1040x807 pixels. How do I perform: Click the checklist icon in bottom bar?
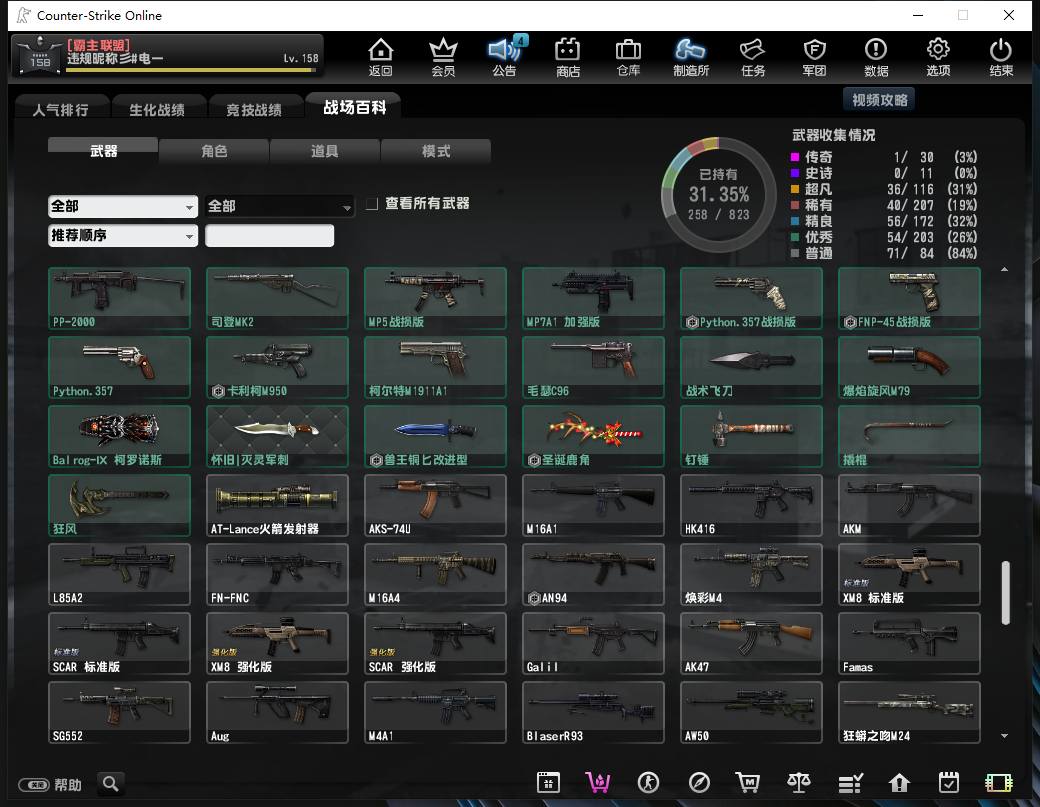tap(850, 783)
